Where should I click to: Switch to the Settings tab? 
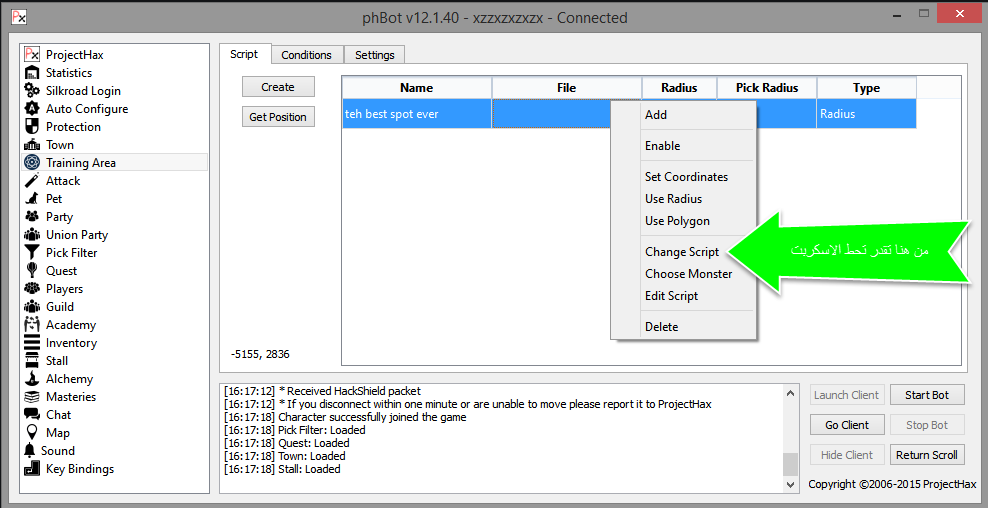pyautogui.click(x=374, y=55)
